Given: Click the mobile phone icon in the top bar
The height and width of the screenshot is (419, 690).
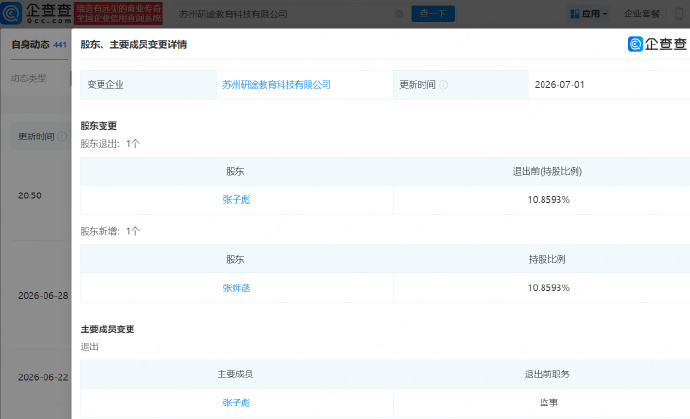Looking at the screenshot, I should point(679,14).
